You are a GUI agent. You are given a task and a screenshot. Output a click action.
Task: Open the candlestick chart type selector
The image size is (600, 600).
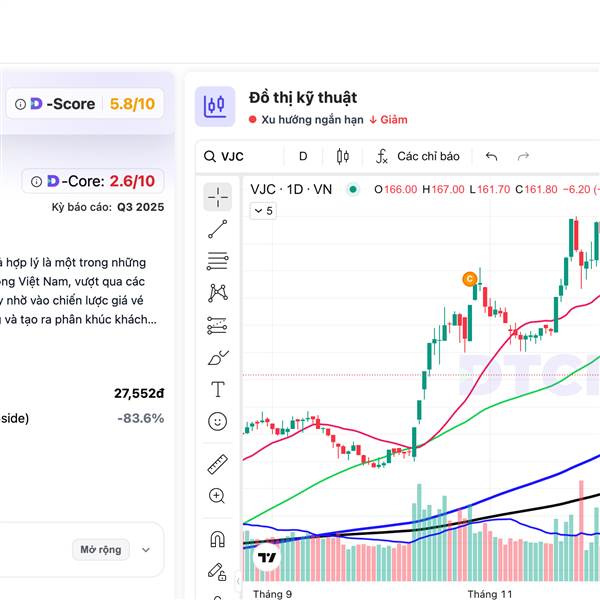343,156
